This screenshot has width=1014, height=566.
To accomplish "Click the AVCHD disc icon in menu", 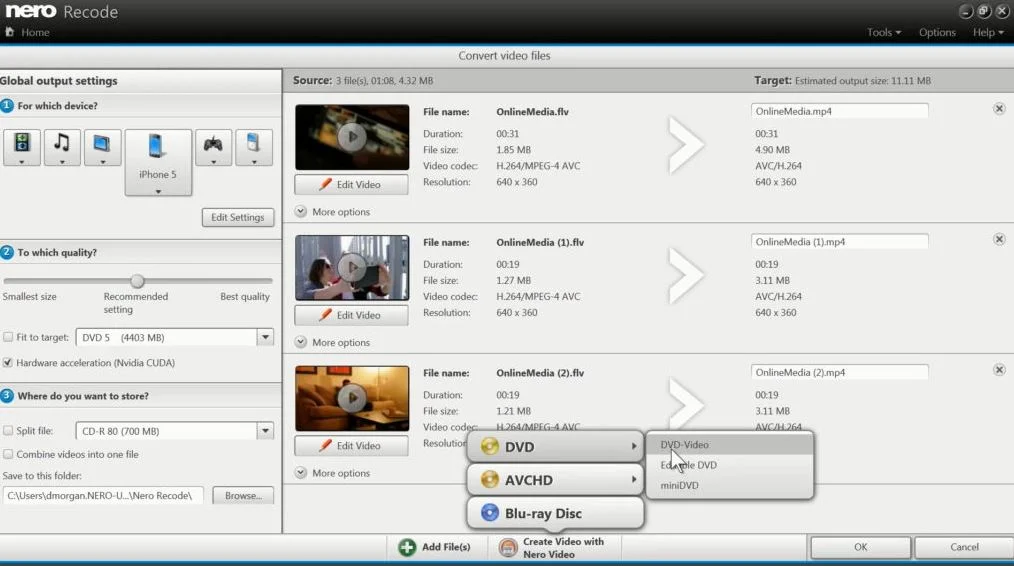I will tap(490, 479).
